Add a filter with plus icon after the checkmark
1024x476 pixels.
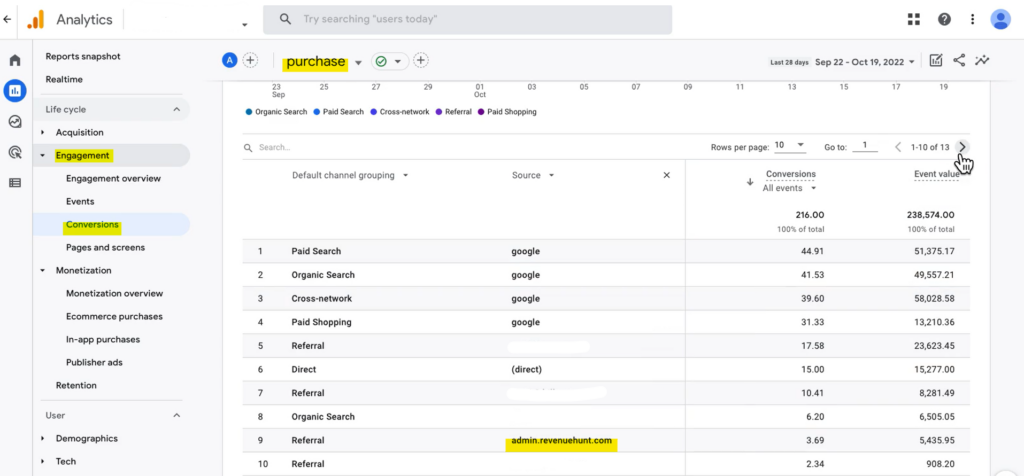[x=421, y=61]
